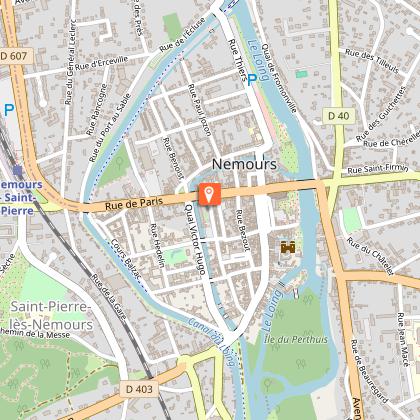Click the Île du Perthuis label
Viewport: 420px width, 420px height.
pyautogui.click(x=295, y=340)
